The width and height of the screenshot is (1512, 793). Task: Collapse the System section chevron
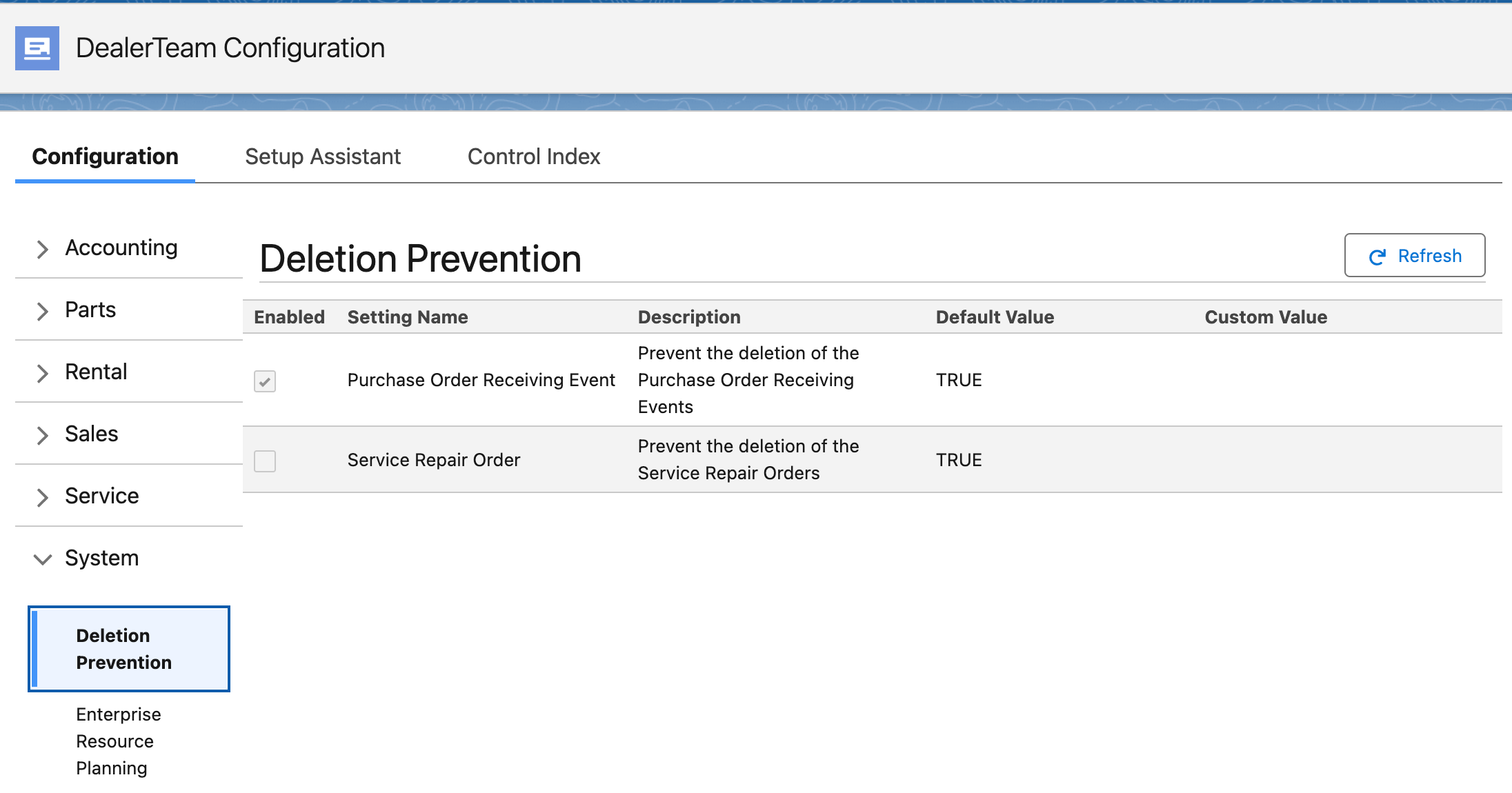tap(43, 559)
